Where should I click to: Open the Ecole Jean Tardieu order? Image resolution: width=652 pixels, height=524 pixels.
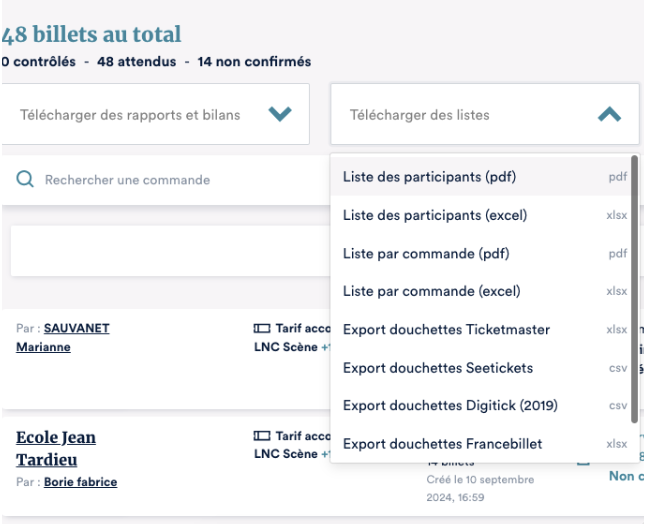[x=56, y=448]
